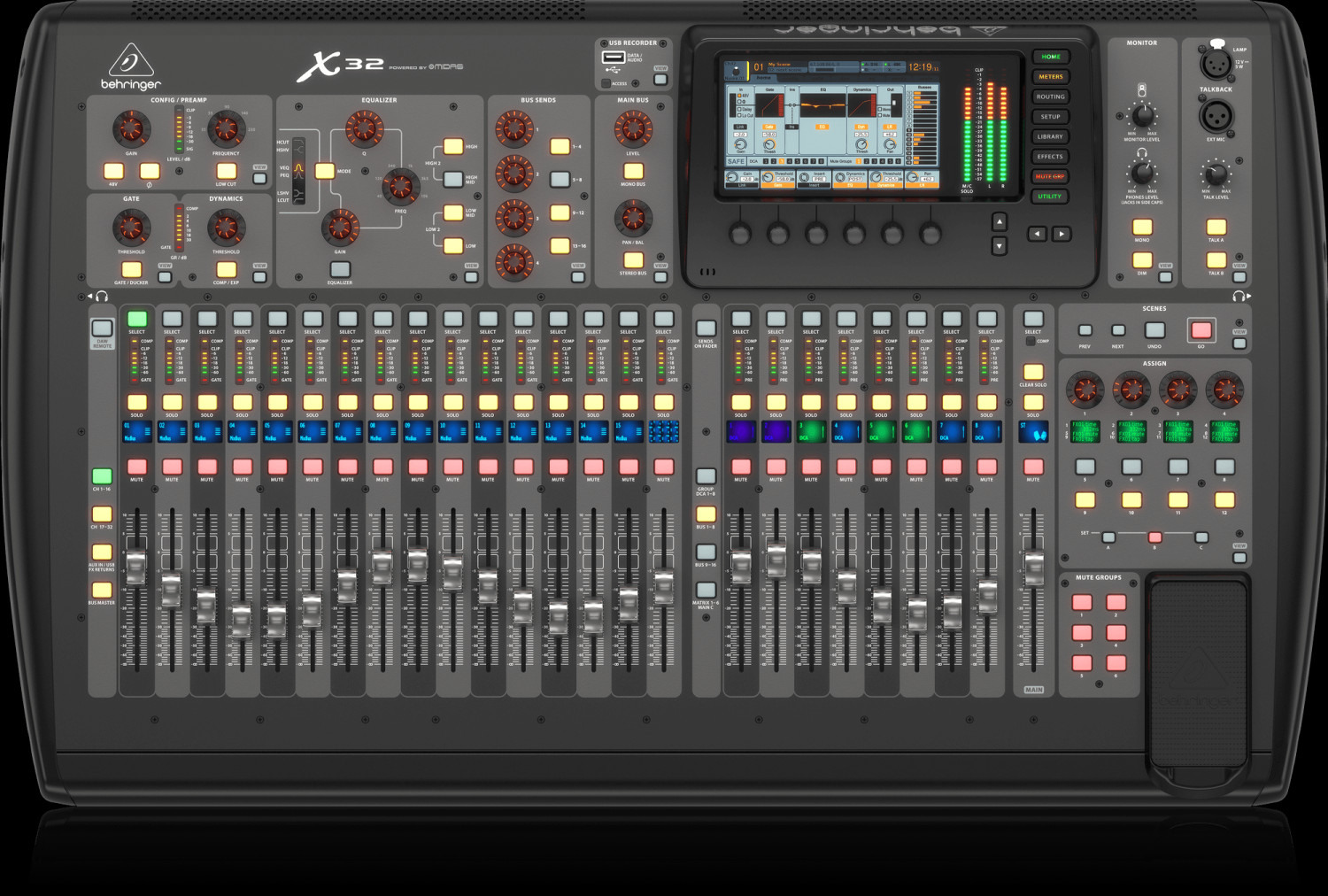Open the EFFECTS screen

click(x=1051, y=157)
